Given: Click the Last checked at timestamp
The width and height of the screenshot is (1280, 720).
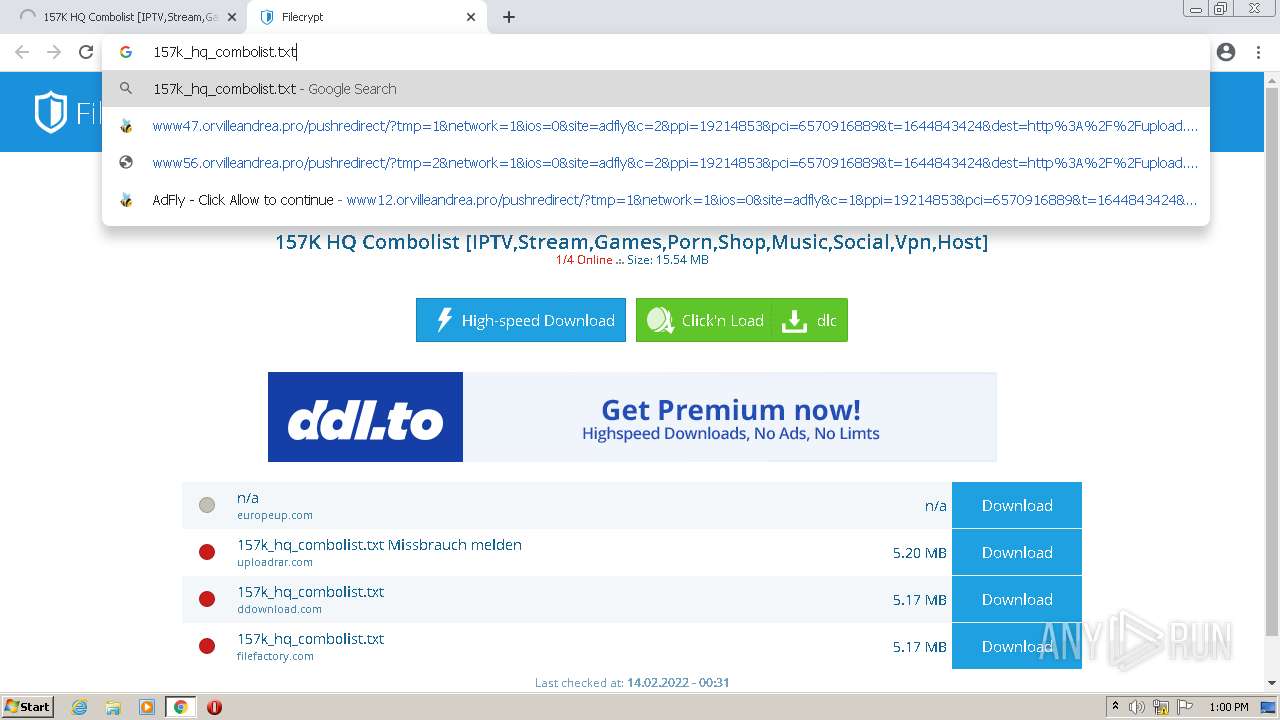Looking at the screenshot, I should 632,683.
